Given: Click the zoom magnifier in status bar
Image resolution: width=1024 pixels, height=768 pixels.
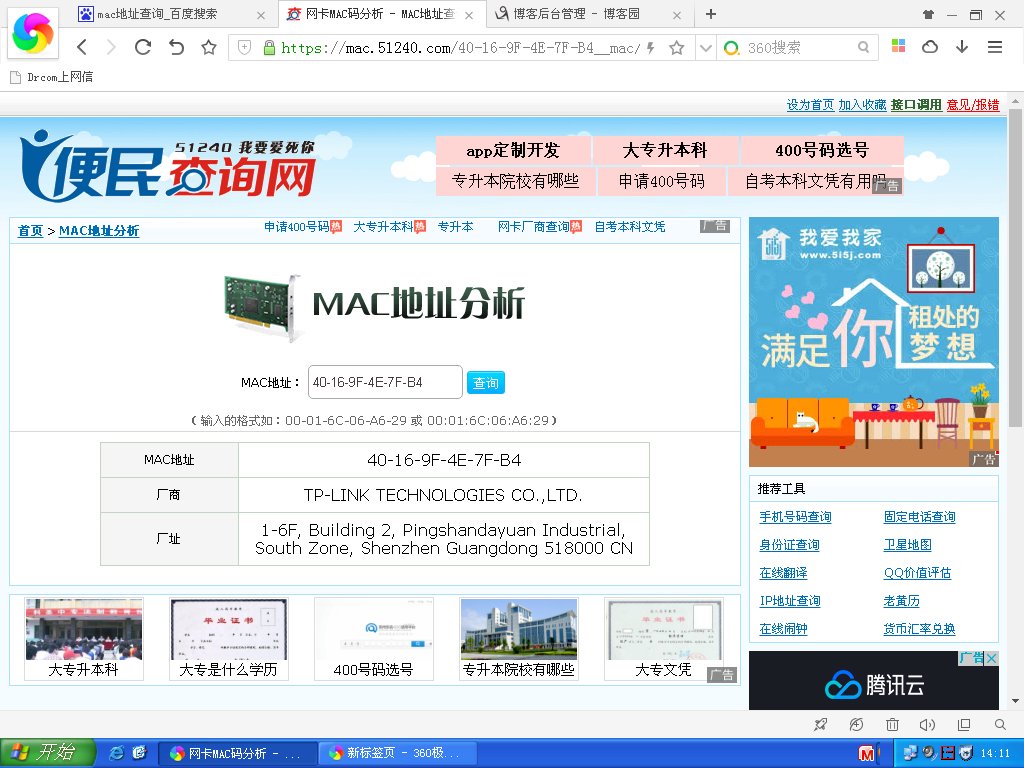Looking at the screenshot, I should (1000, 724).
